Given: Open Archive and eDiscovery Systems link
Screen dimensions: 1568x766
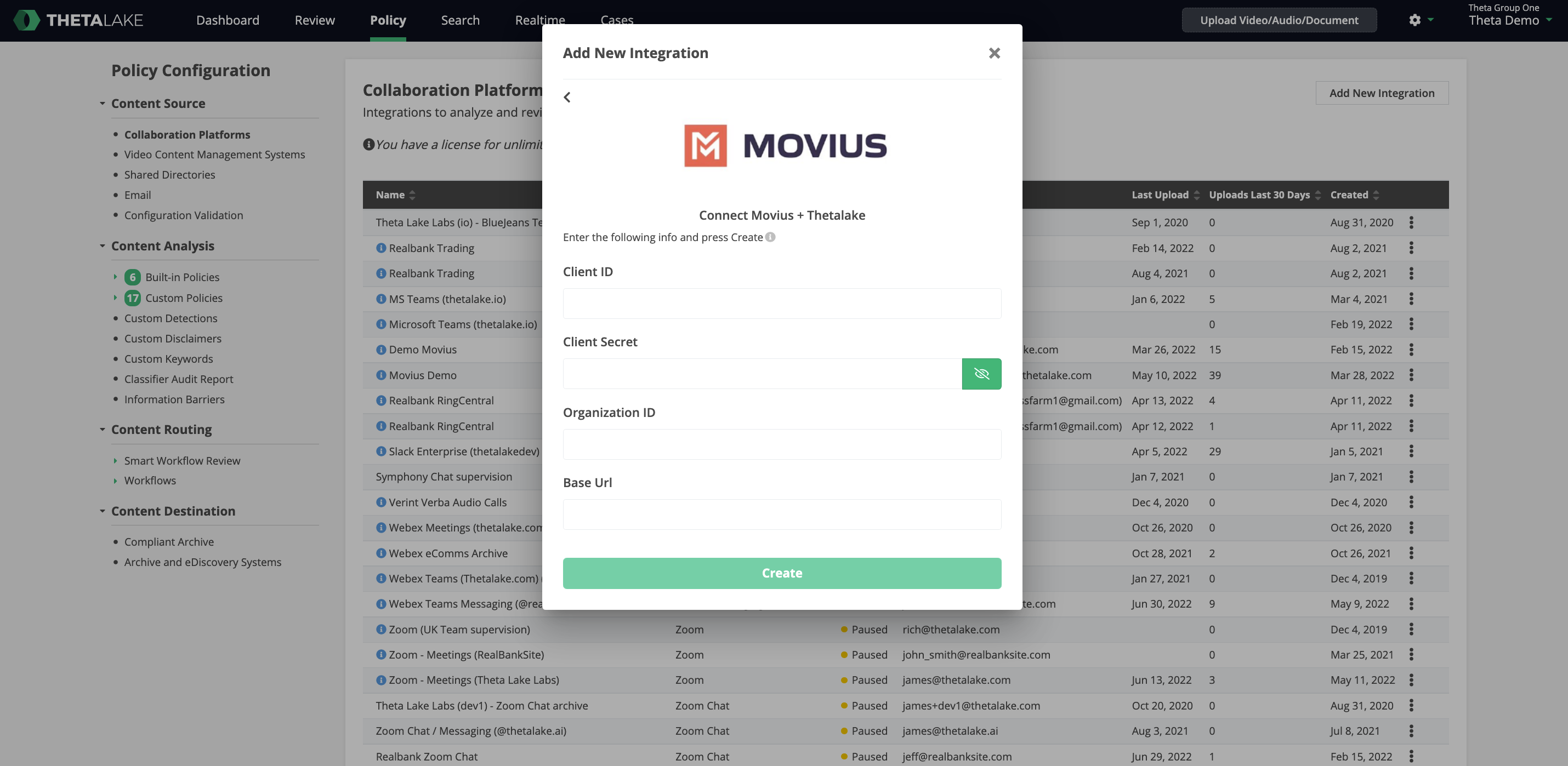Looking at the screenshot, I should [x=203, y=562].
